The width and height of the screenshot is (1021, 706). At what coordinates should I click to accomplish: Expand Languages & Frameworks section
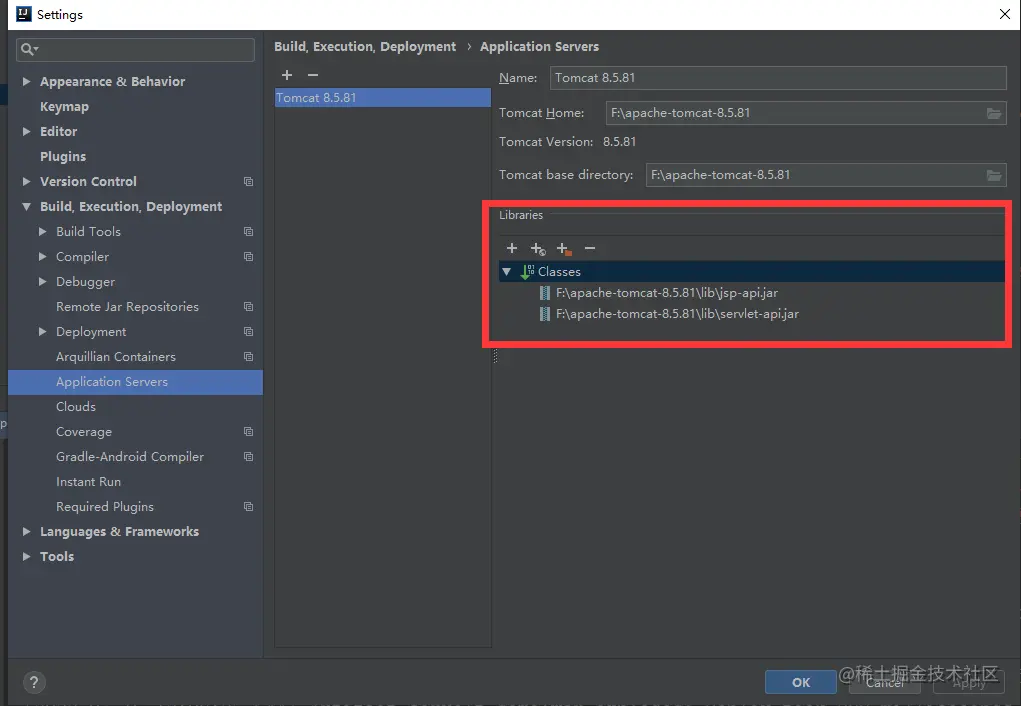(x=27, y=531)
